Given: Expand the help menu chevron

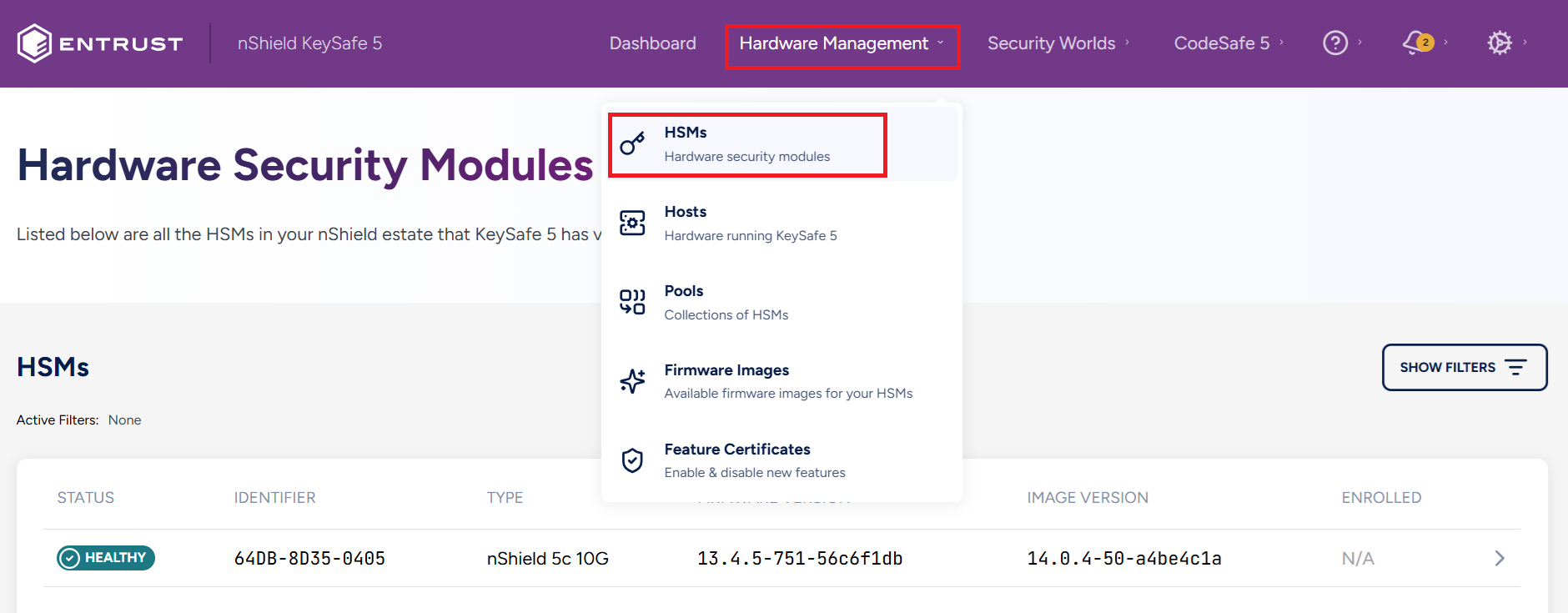Looking at the screenshot, I should coord(1359,43).
